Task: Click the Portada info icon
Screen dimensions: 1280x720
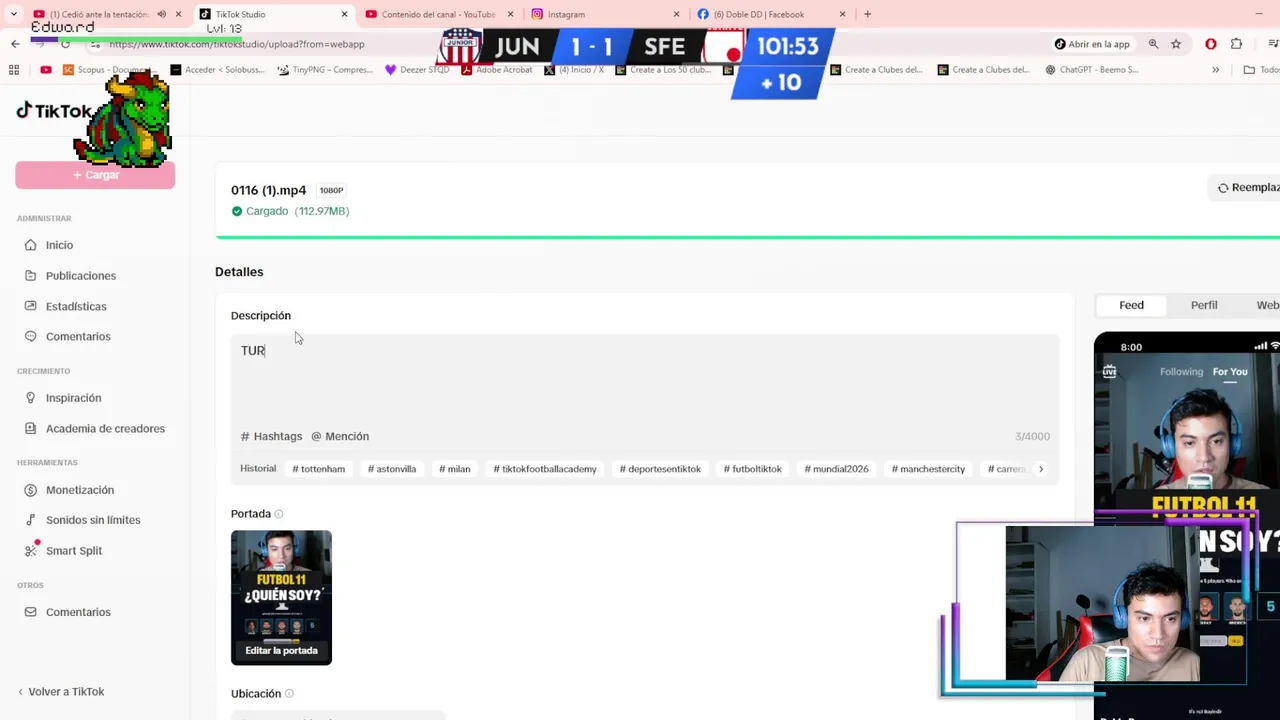Action: tap(279, 514)
